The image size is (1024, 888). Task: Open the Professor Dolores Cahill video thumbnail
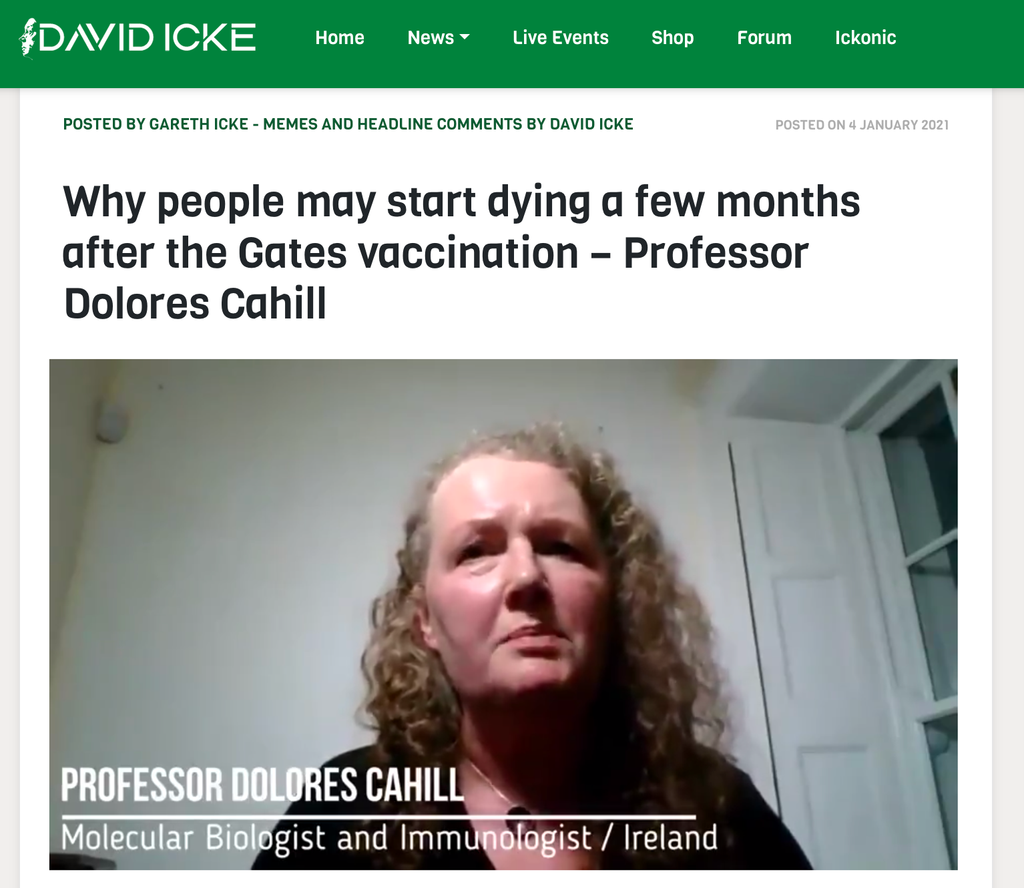click(504, 614)
